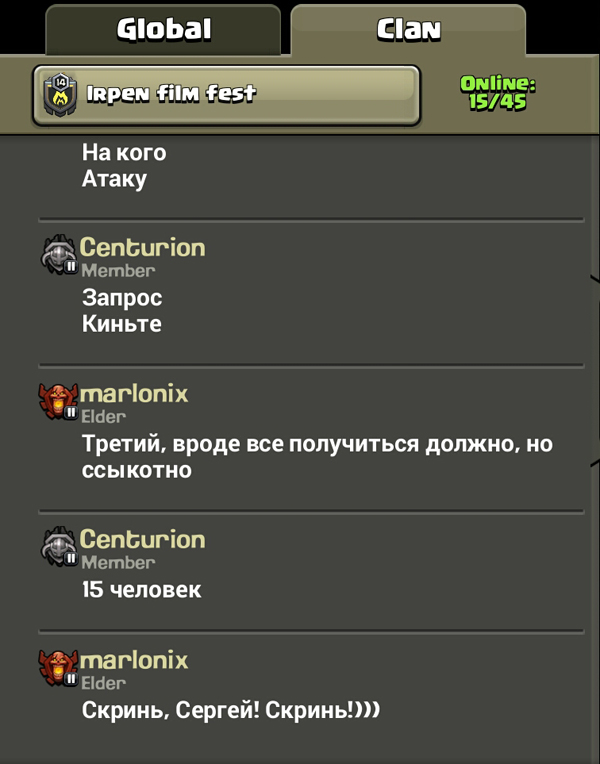Select the 'Запрос Киньте' message text

click(x=122, y=310)
